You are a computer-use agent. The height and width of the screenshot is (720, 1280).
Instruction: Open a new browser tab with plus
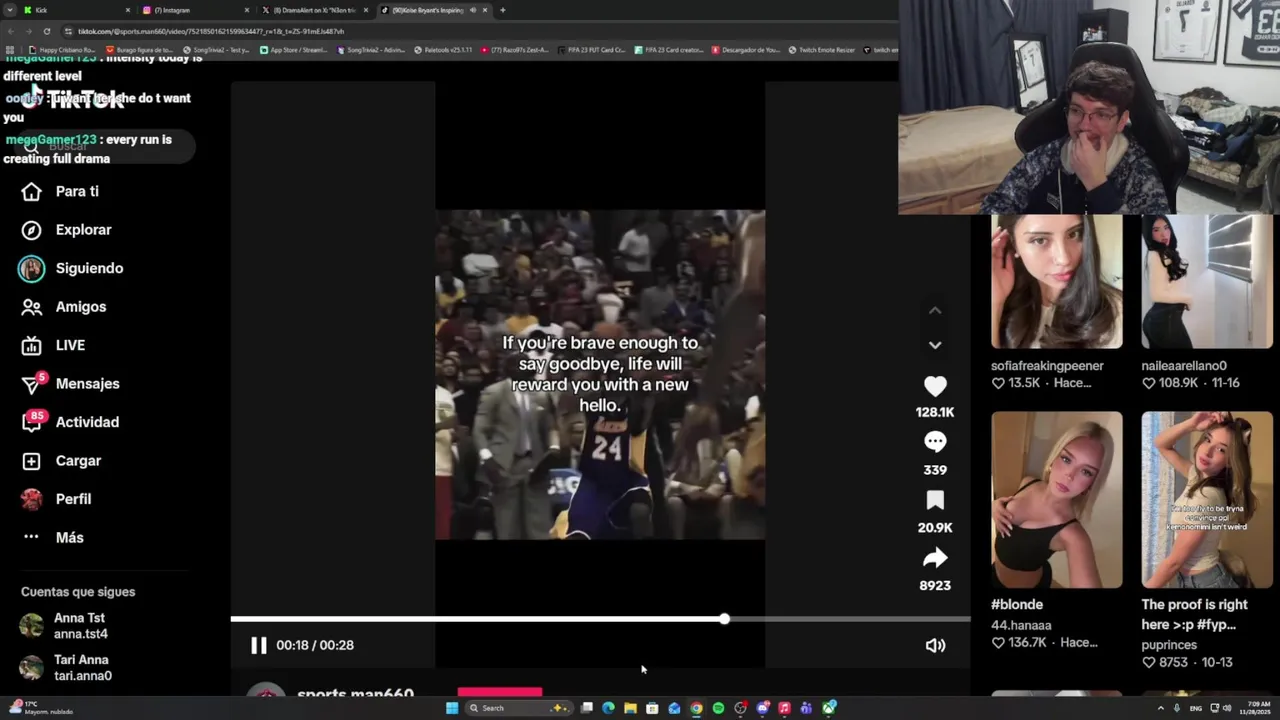[x=502, y=10]
